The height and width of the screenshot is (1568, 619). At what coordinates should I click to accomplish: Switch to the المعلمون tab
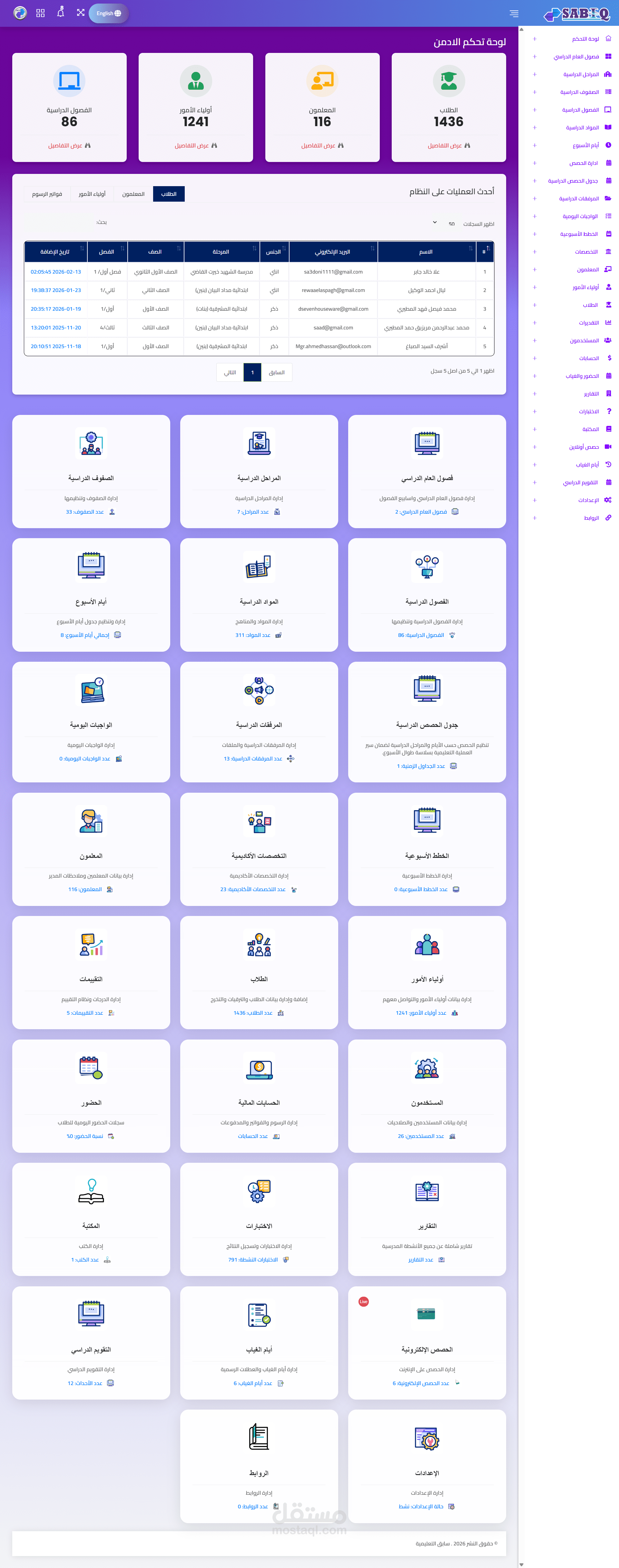click(x=133, y=194)
